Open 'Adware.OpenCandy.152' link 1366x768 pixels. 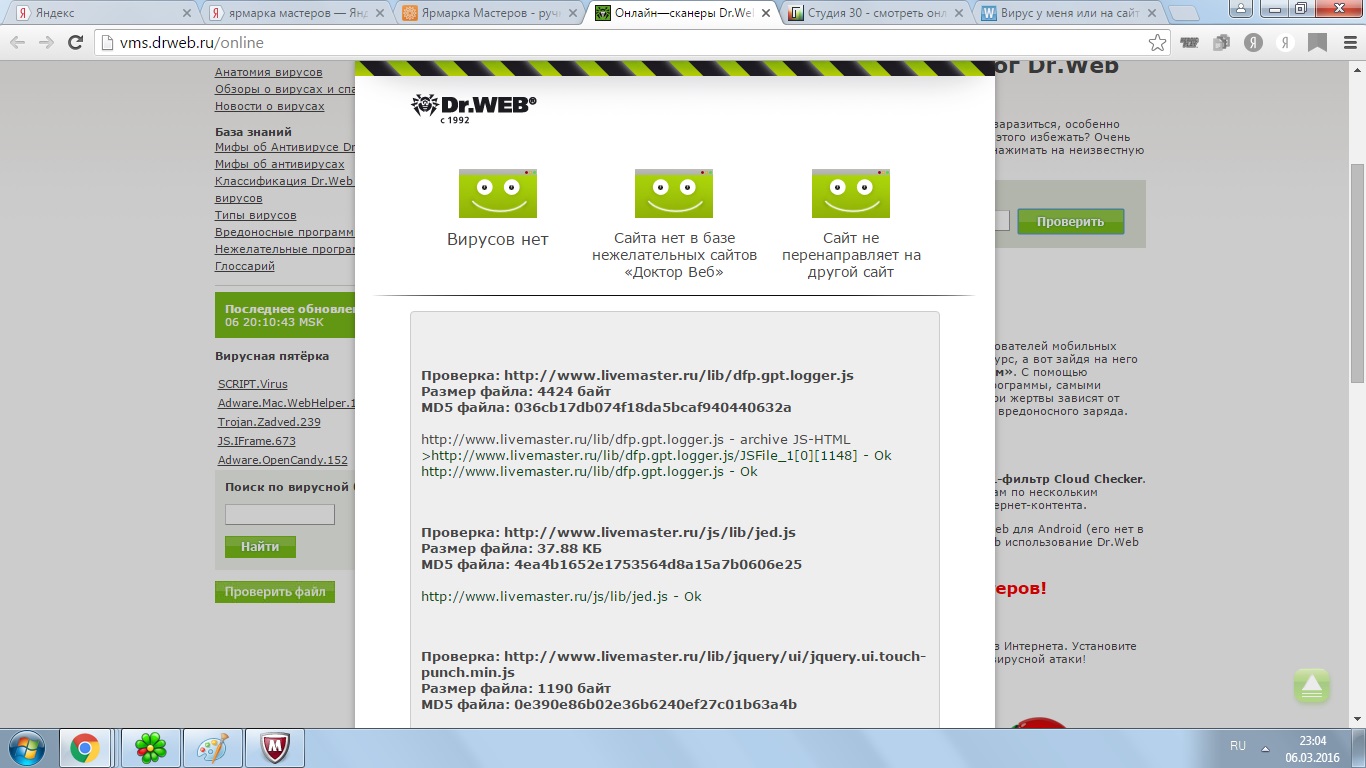click(x=283, y=460)
